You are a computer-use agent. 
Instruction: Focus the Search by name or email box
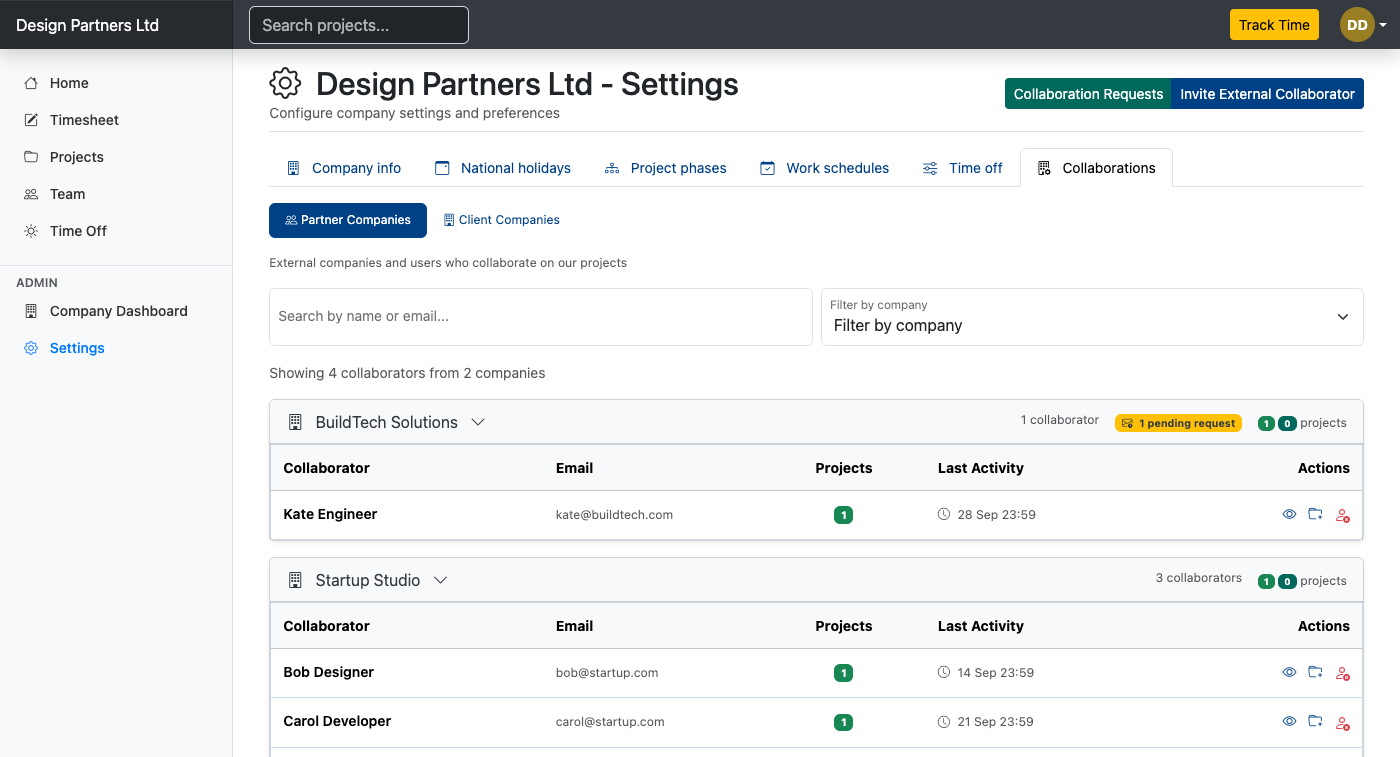click(541, 317)
